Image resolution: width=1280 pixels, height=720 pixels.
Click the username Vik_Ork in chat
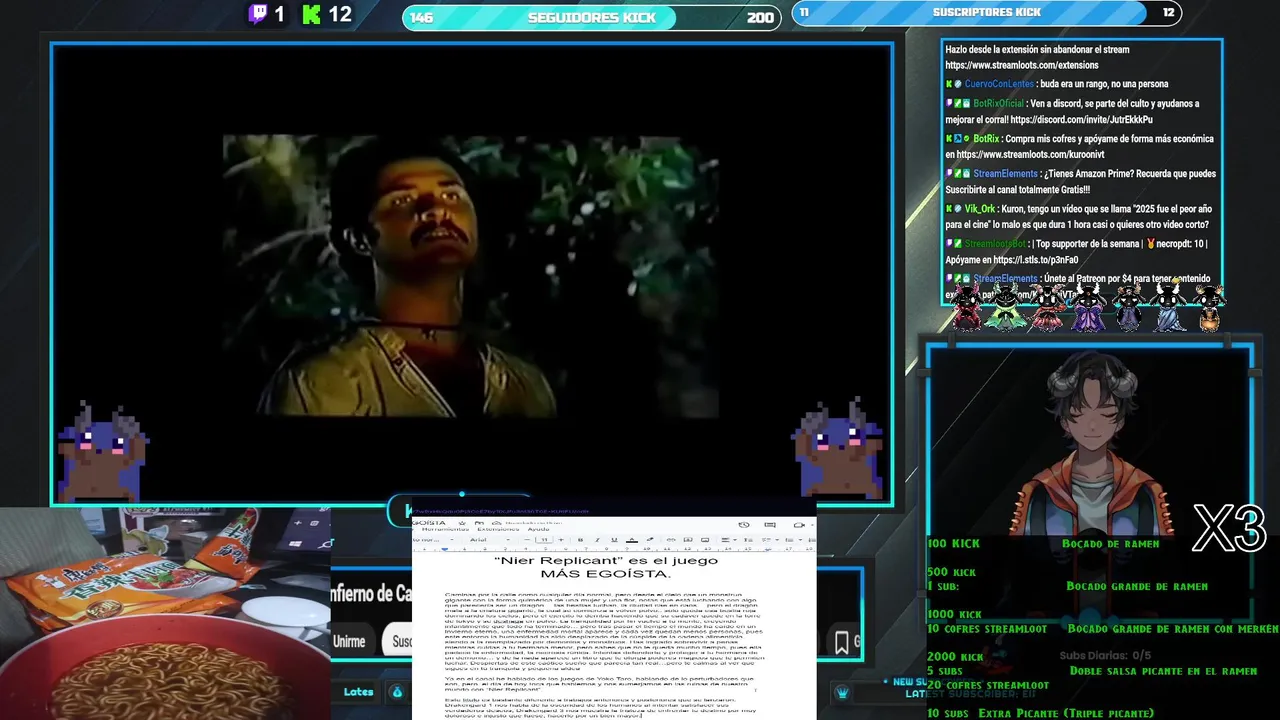[x=980, y=208]
